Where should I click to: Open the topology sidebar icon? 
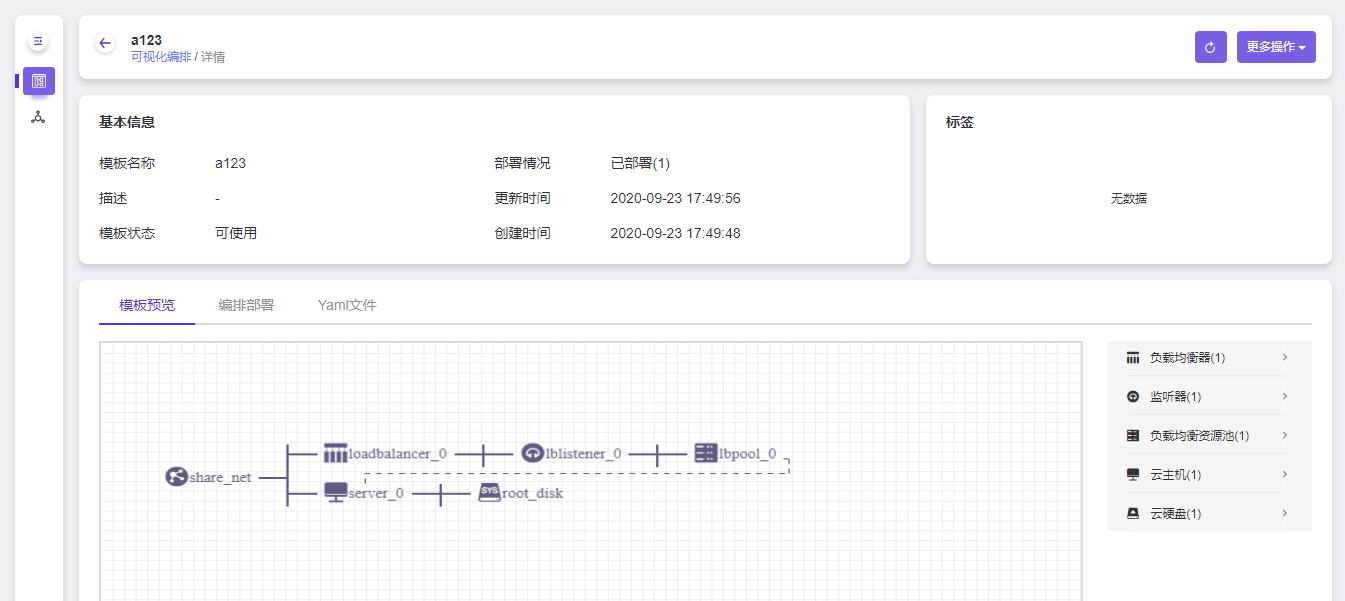[x=38, y=117]
